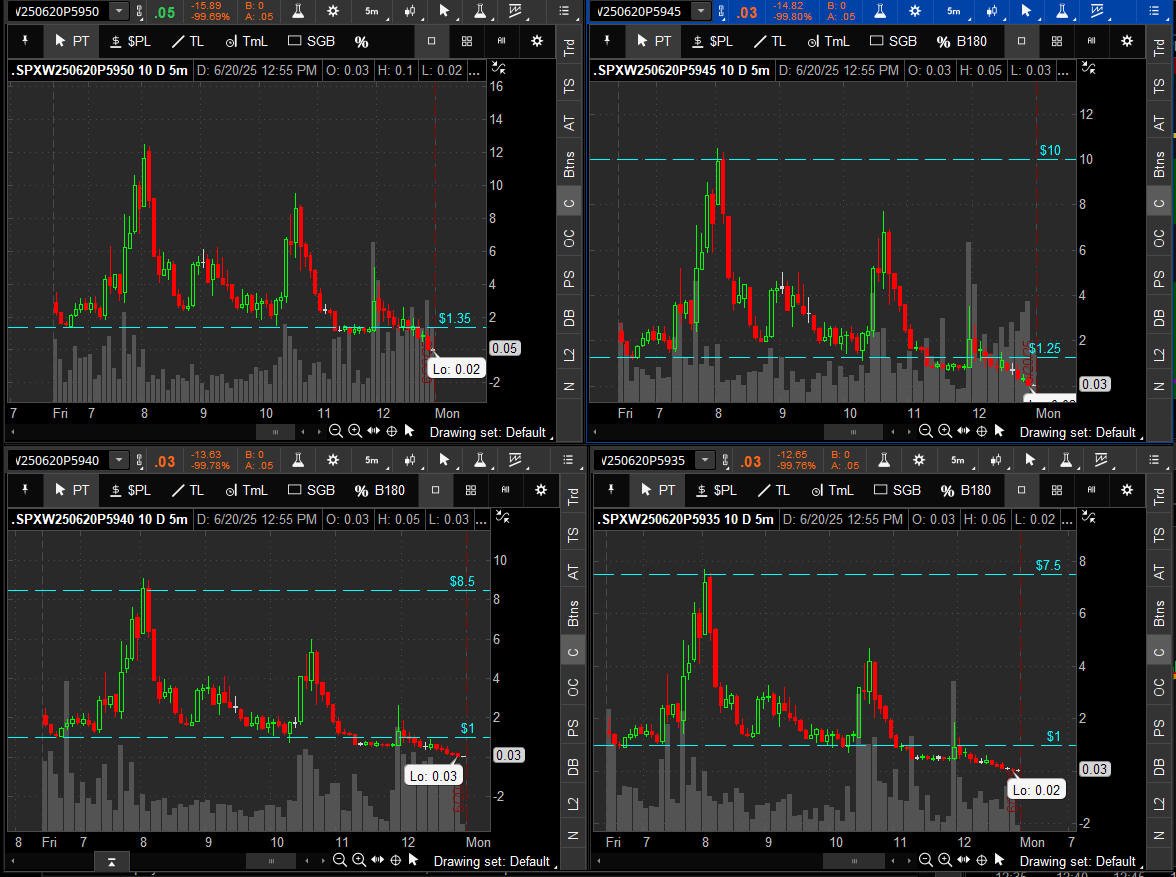Click zoom out magnifier under P5940 chart
Viewport: 1176px width, 877px height.
[x=339, y=860]
